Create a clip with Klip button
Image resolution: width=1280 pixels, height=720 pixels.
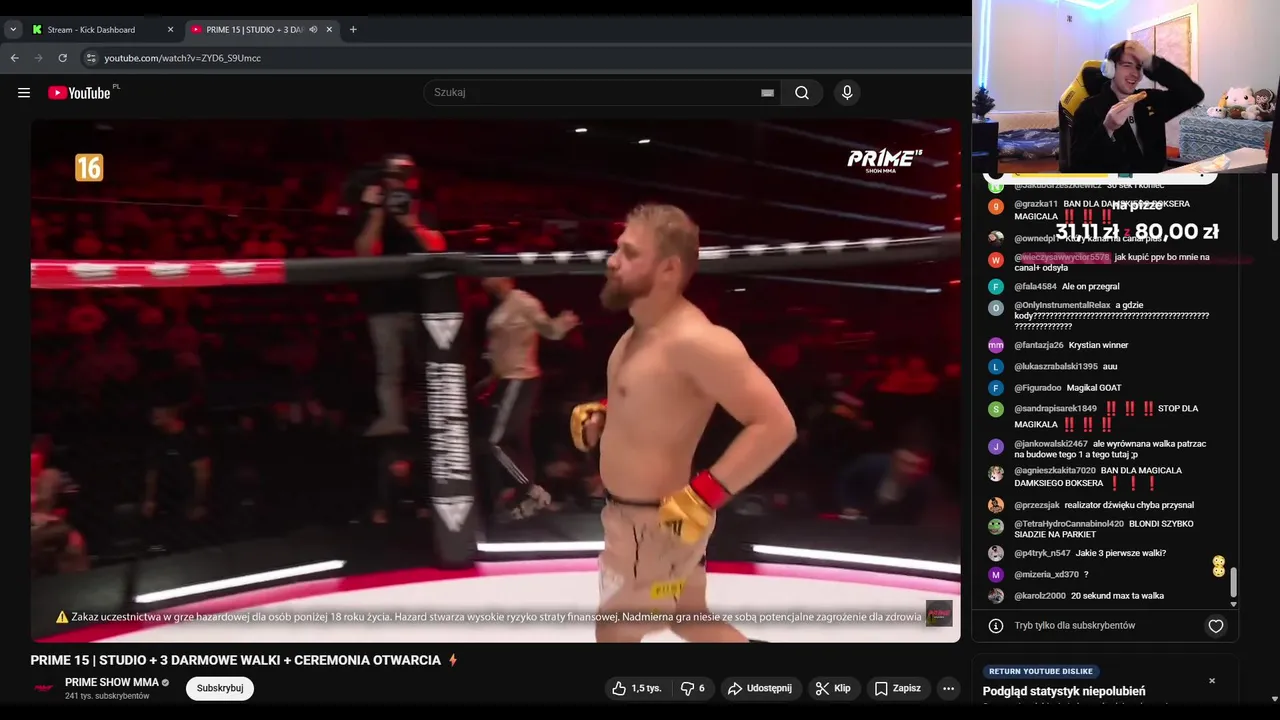point(833,688)
